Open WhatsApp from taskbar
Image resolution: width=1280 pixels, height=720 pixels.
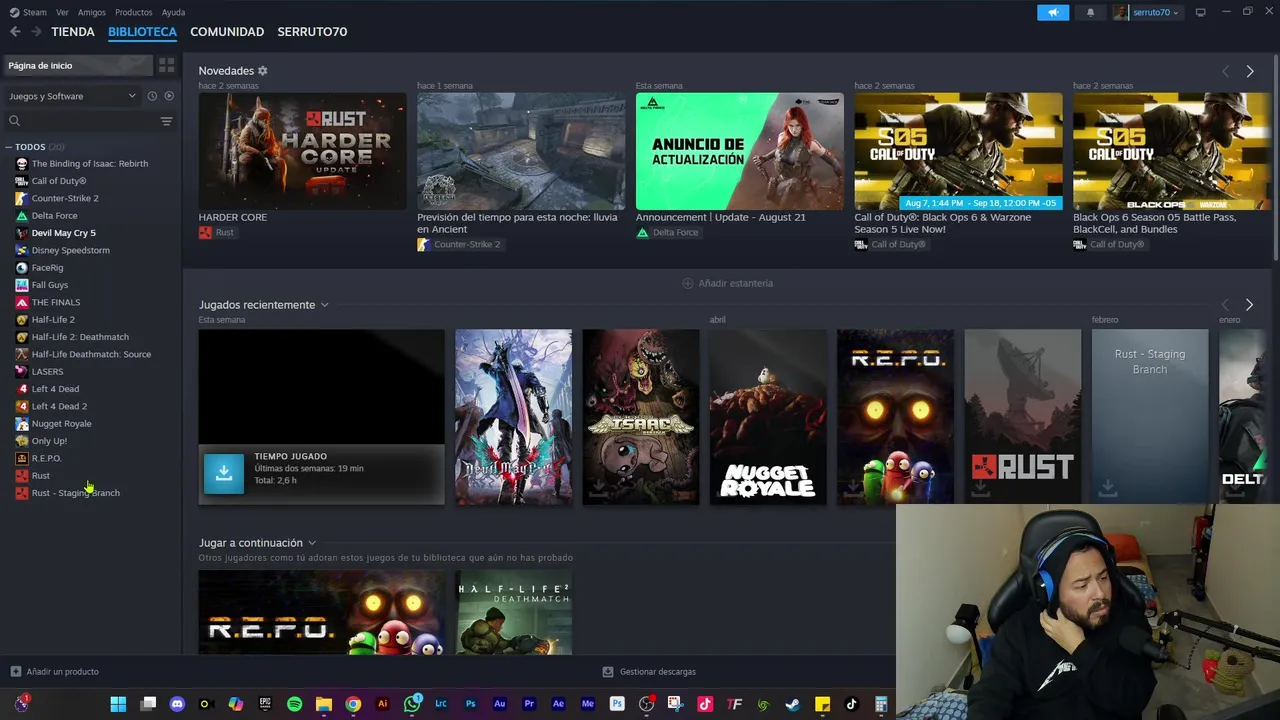pos(412,704)
